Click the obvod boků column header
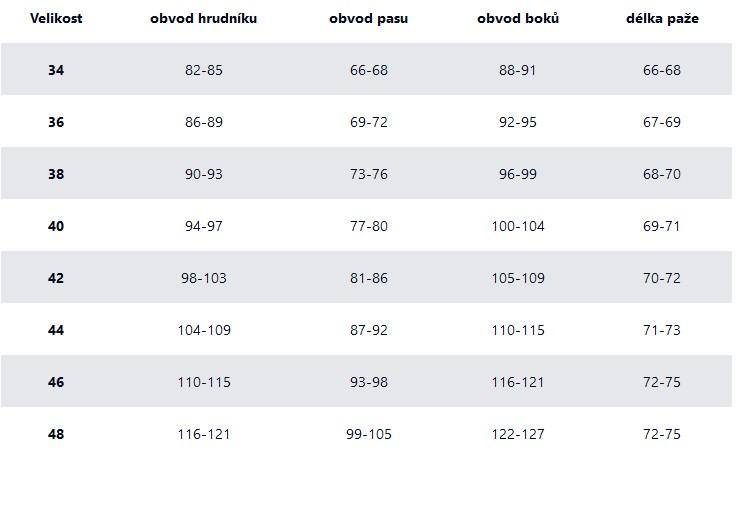 click(518, 18)
